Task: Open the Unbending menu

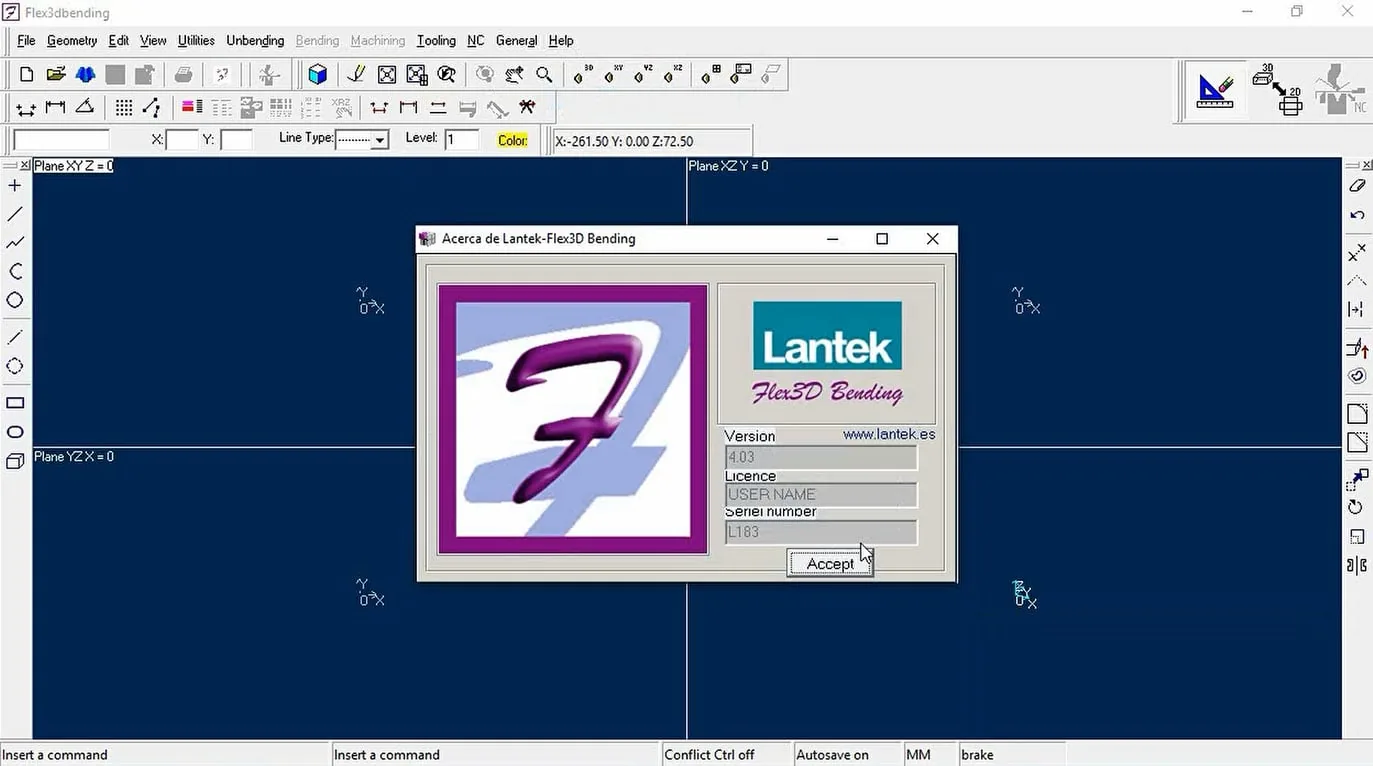Action: (255, 40)
